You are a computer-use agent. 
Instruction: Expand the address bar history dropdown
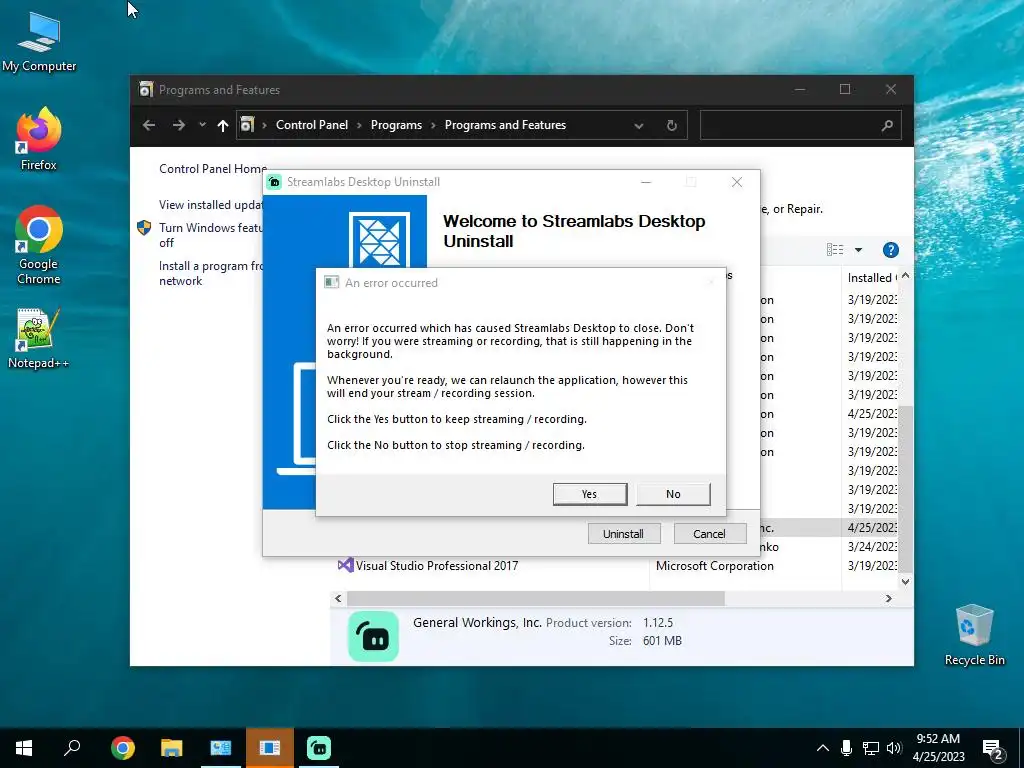[639, 125]
